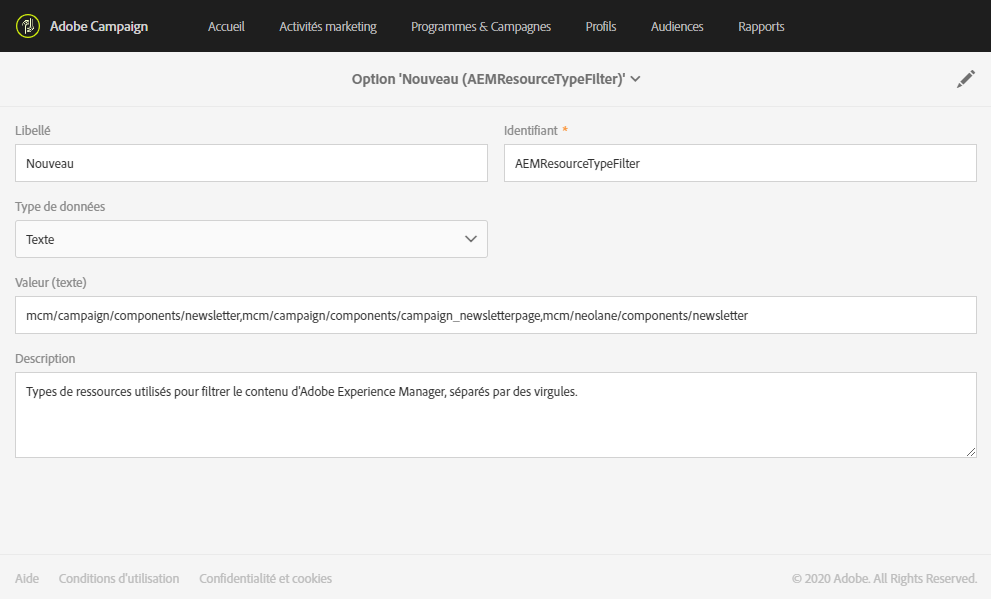Click the Adobe Campaign title text
Viewport: 991px width, 599px height.
coord(99,27)
